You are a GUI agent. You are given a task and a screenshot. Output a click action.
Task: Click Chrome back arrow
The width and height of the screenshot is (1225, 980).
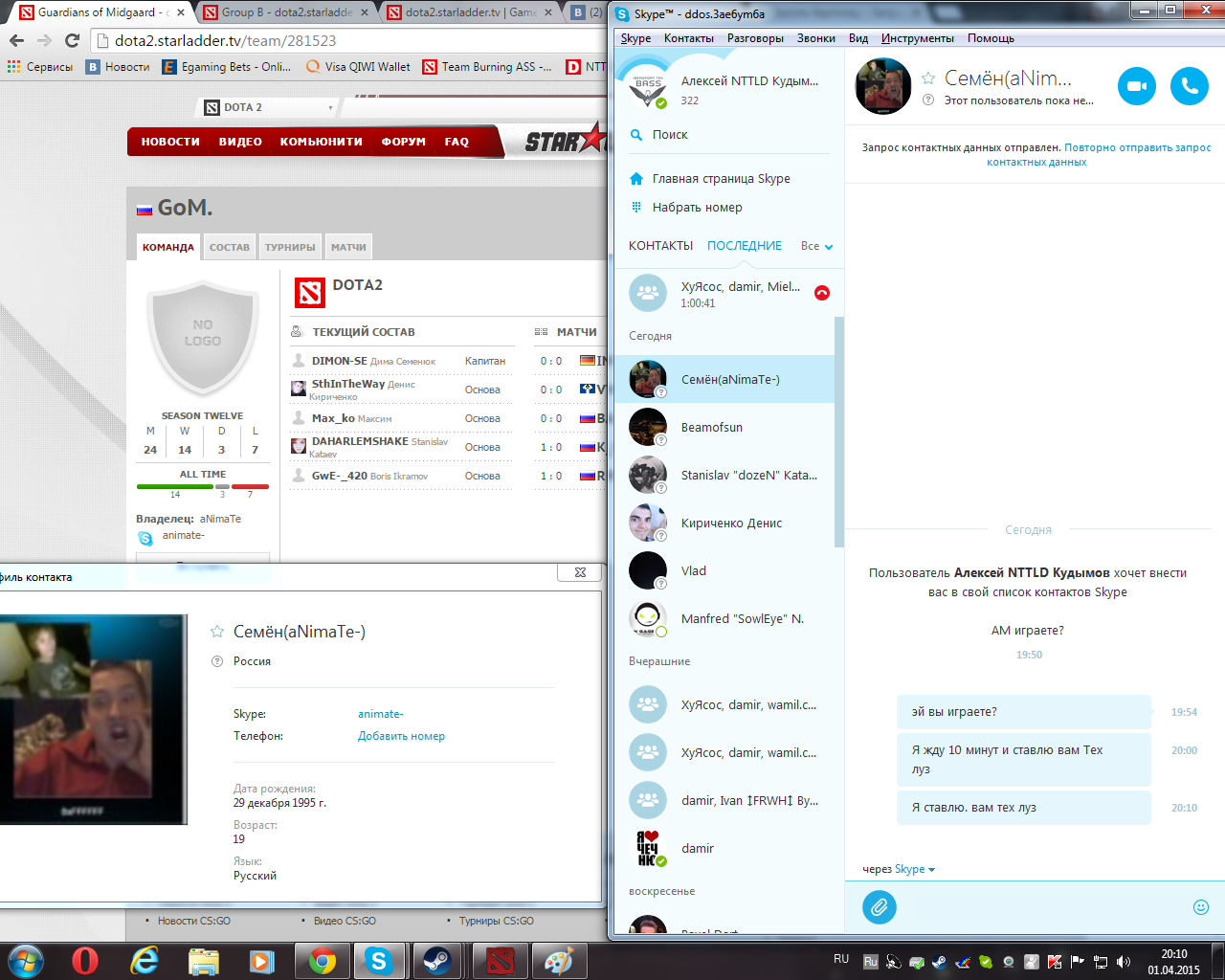(16, 40)
